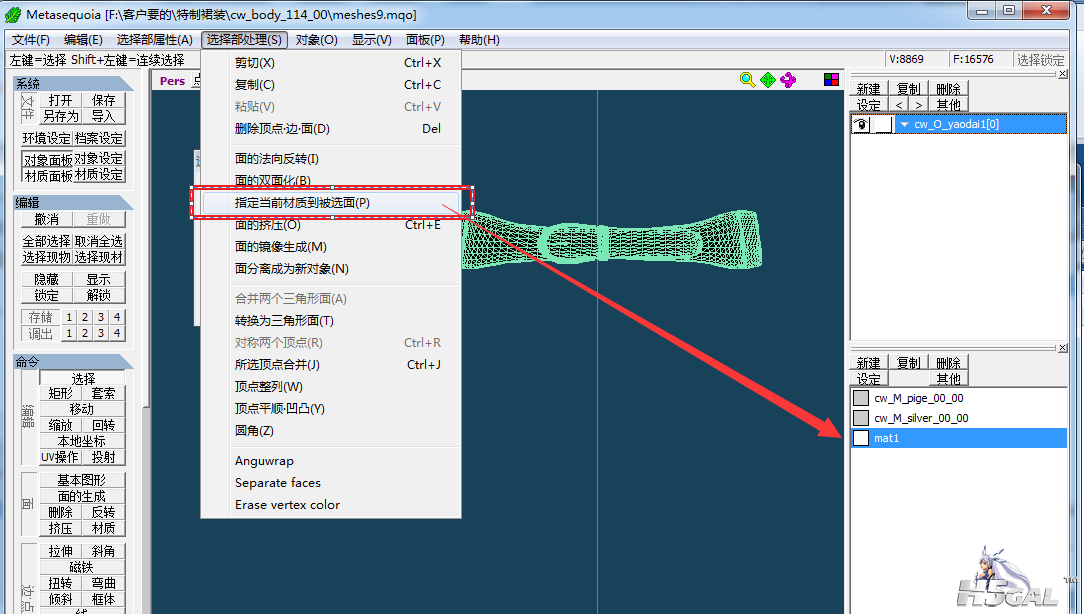
Task: Click the yellow magnifier zoom view icon
Action: click(x=747, y=80)
